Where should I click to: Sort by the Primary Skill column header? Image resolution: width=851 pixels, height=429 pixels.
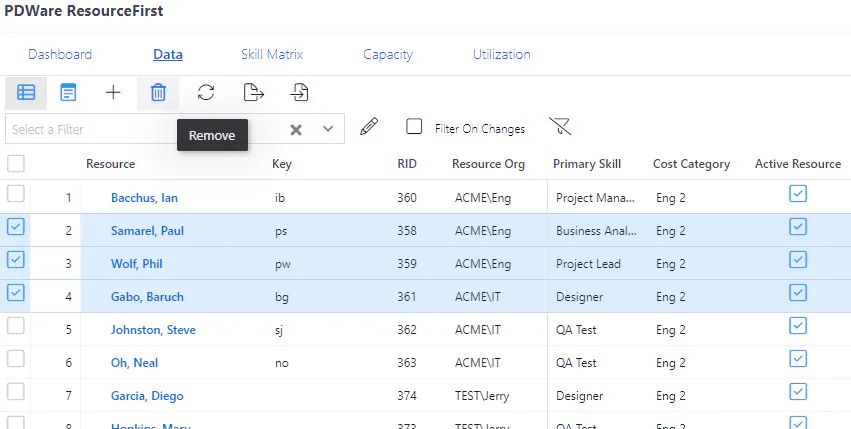587,164
